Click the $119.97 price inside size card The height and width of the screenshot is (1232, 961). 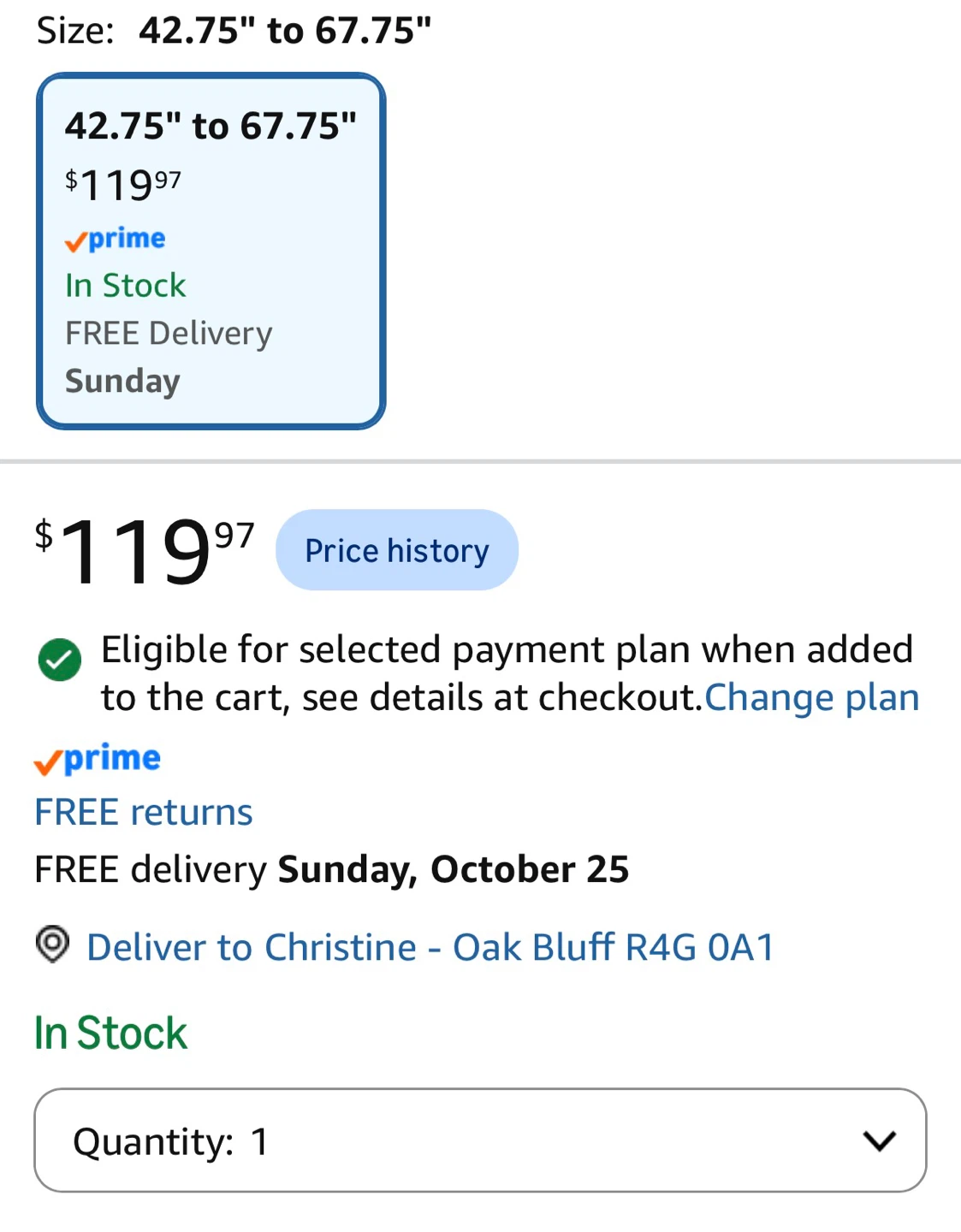point(123,184)
